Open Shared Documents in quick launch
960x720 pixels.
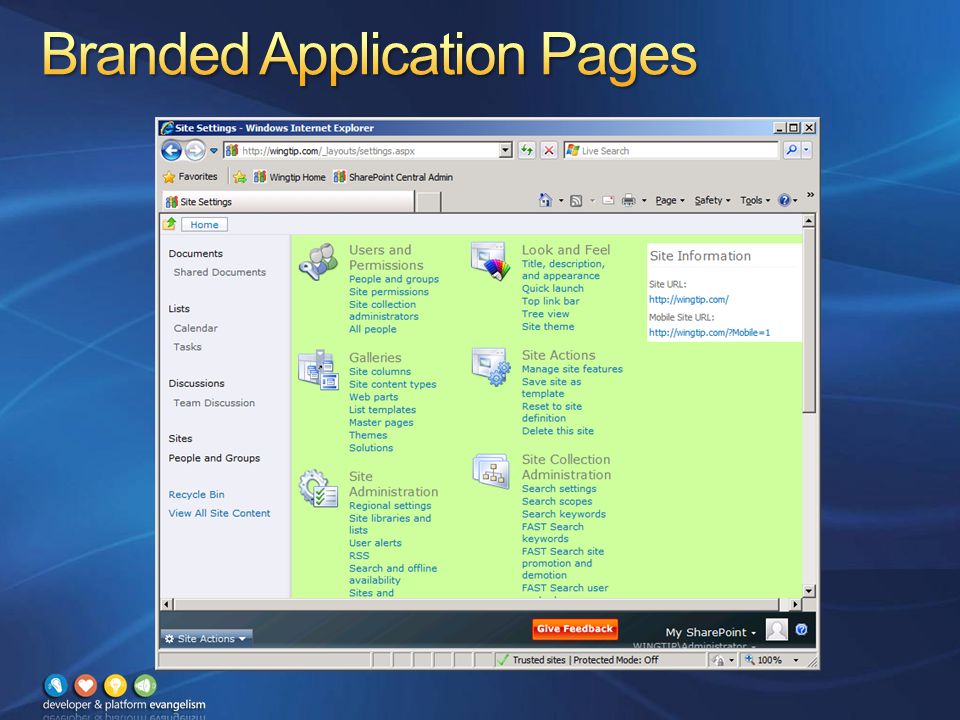[x=219, y=272]
